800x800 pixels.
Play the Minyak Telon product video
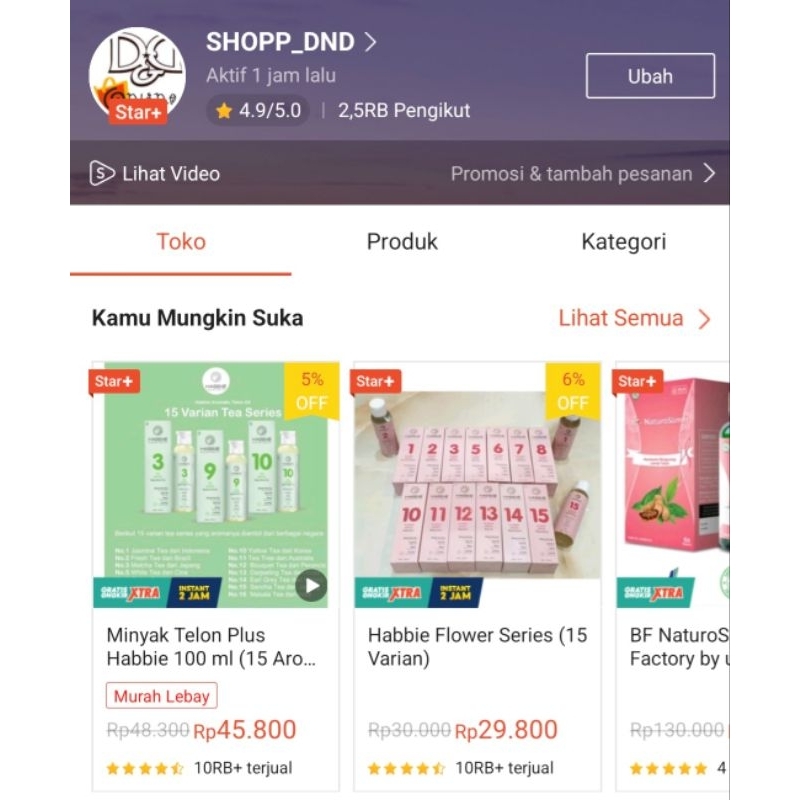pos(311,586)
